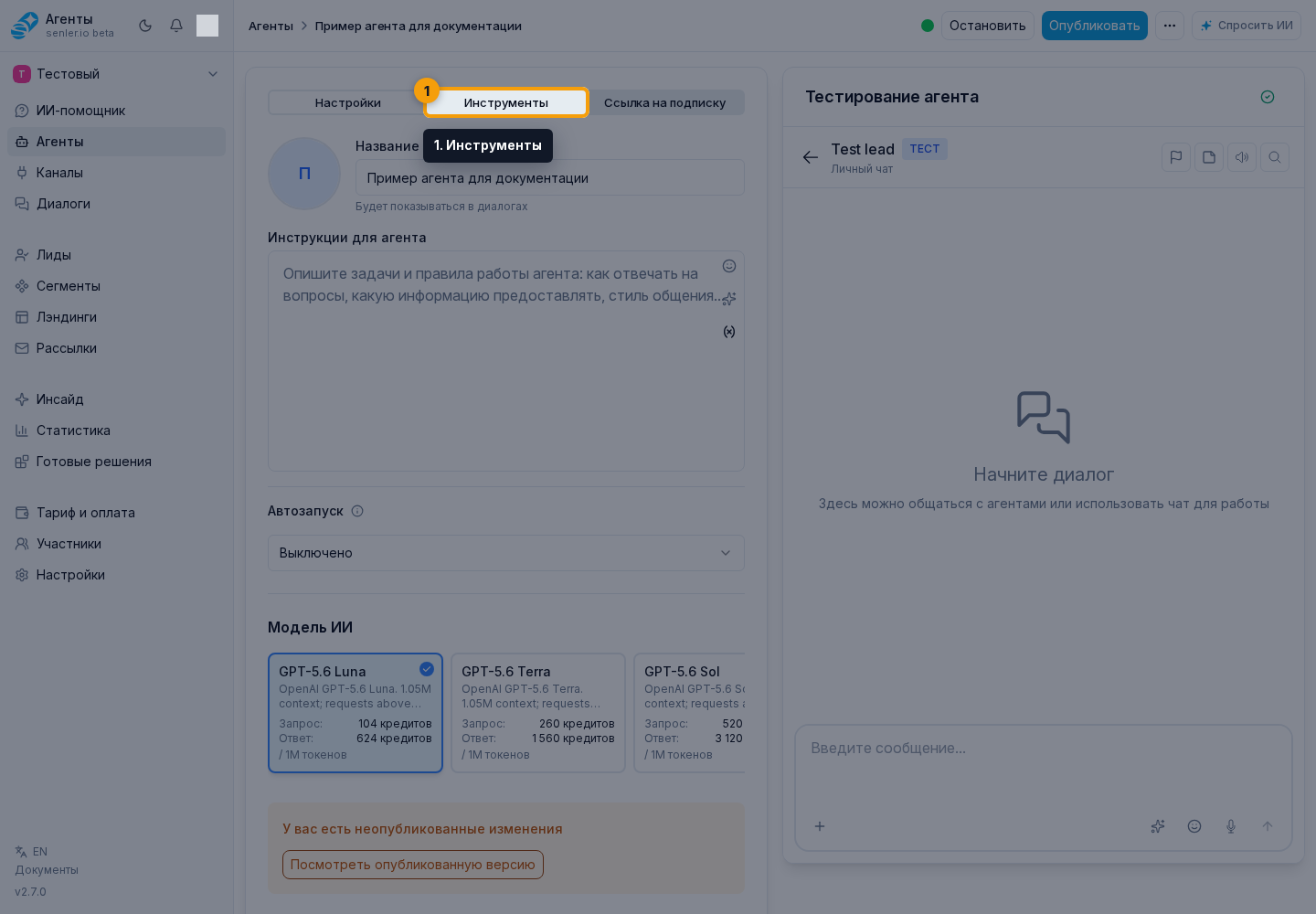Image resolution: width=1316 pixels, height=914 pixels.
Task: Go back arrow in test chat
Action: [x=811, y=157]
